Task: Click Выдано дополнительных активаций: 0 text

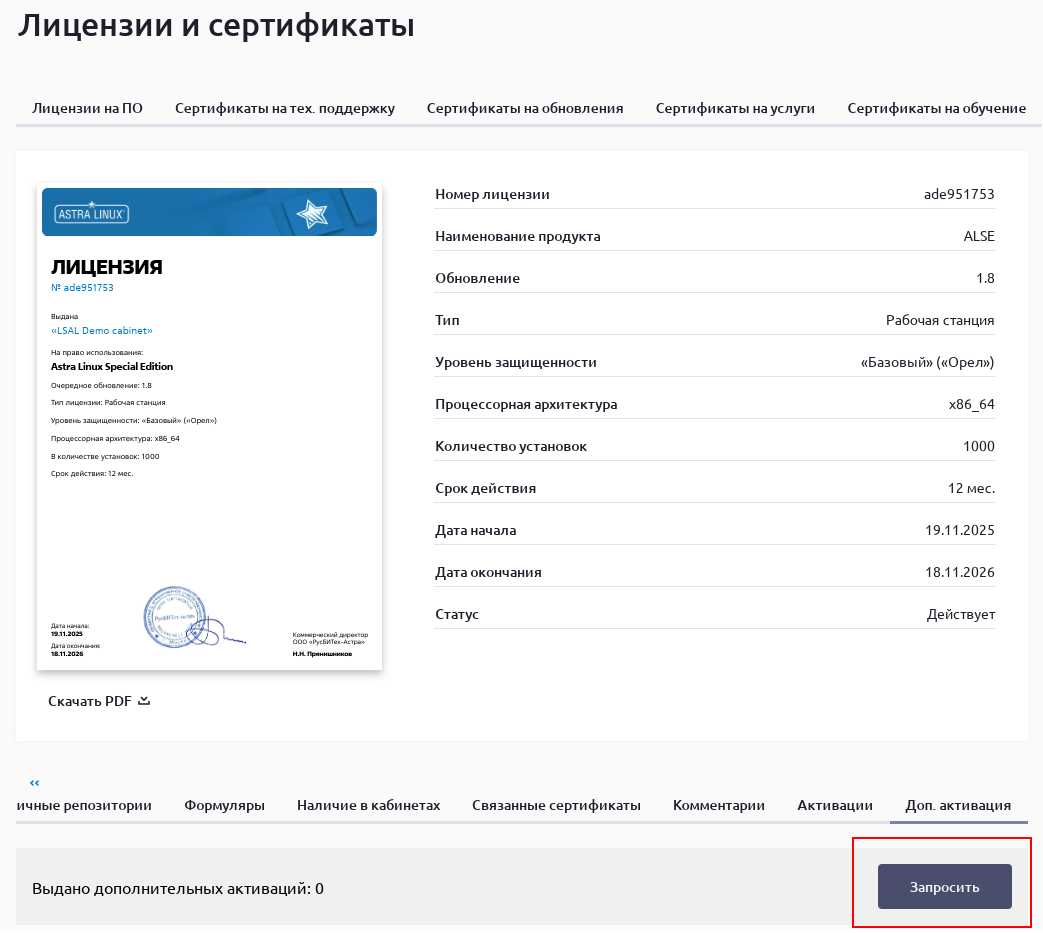Action: 178,888
